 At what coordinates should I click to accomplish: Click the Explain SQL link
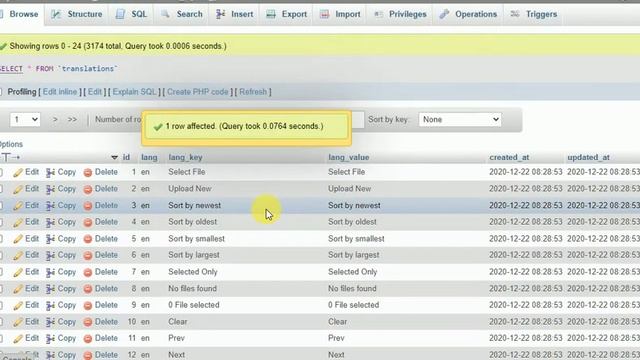tap(135, 92)
